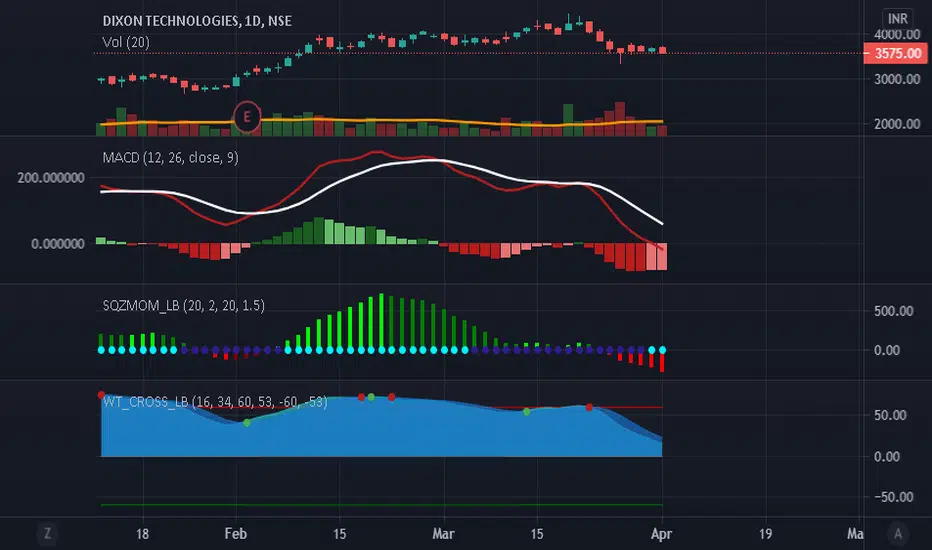The height and width of the screenshot is (550, 932).
Task: Click the Apr label on the time axis
Action: pos(661,533)
